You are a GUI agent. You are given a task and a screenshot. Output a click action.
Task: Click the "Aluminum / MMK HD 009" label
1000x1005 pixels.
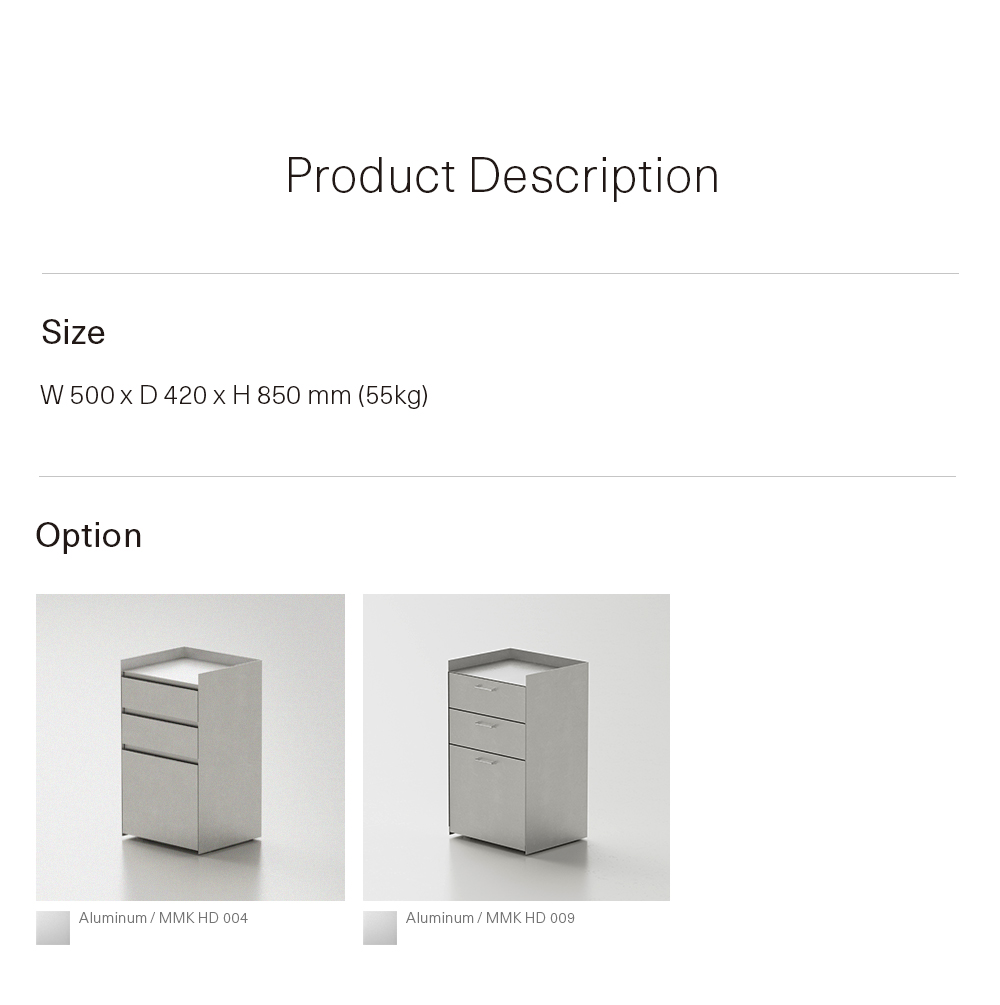[490, 918]
